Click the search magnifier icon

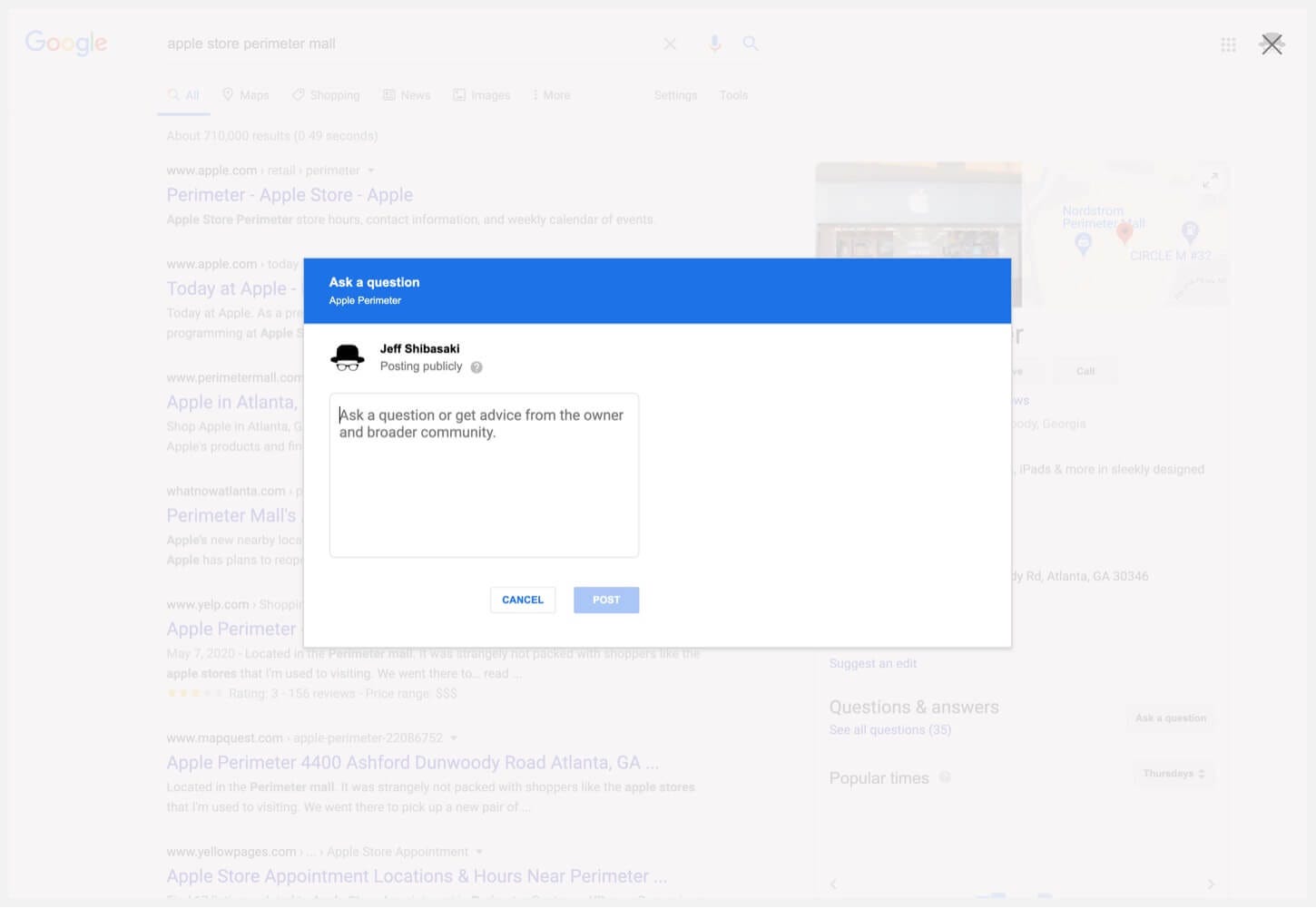coord(751,43)
